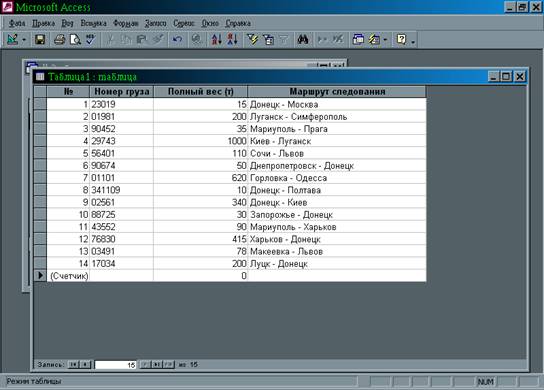The height and width of the screenshot is (390, 544).
Task: Sort records ascending with the A-Z icon
Action: click(216, 40)
